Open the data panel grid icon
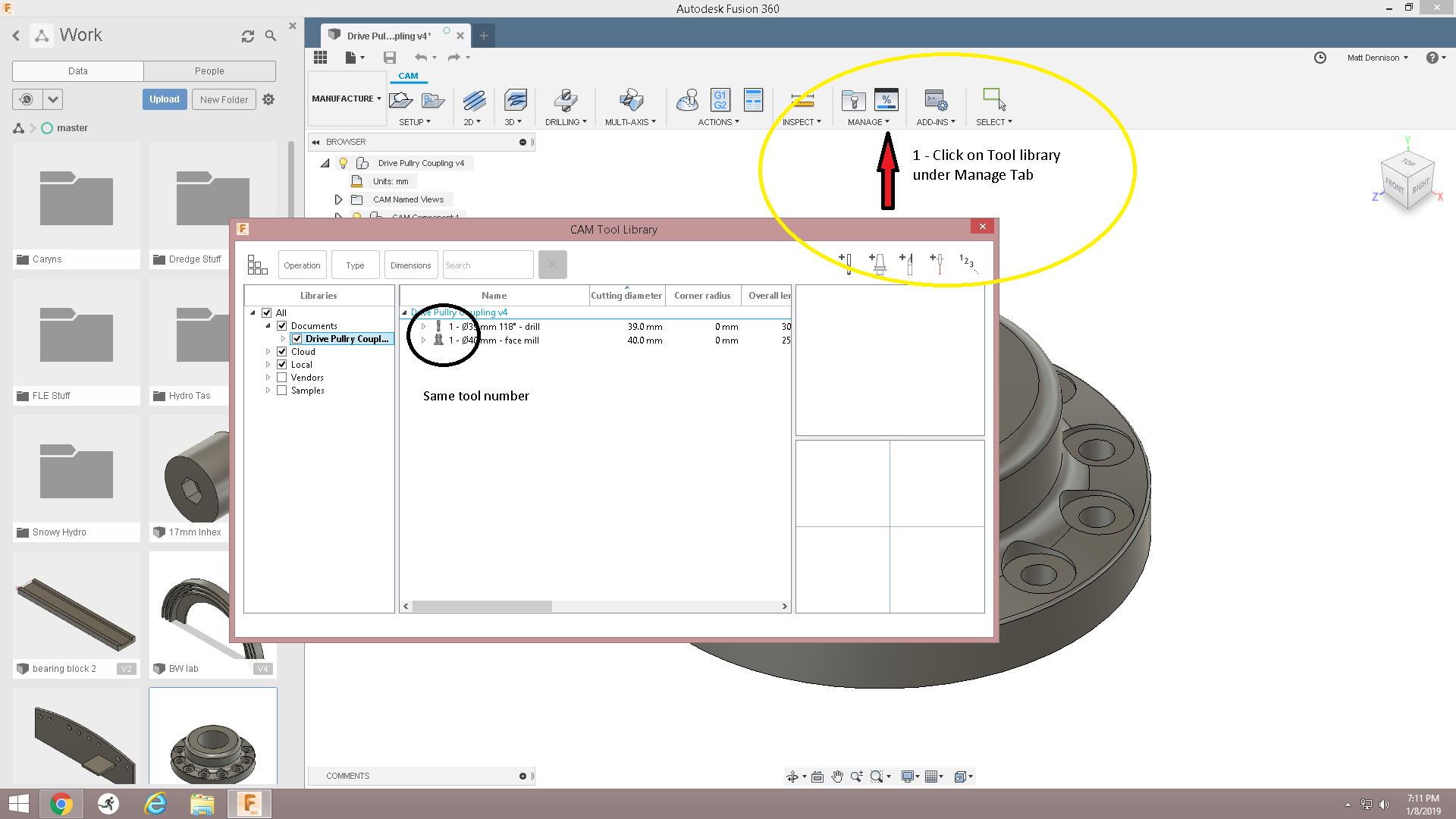Image resolution: width=1456 pixels, height=819 pixels. coord(320,58)
